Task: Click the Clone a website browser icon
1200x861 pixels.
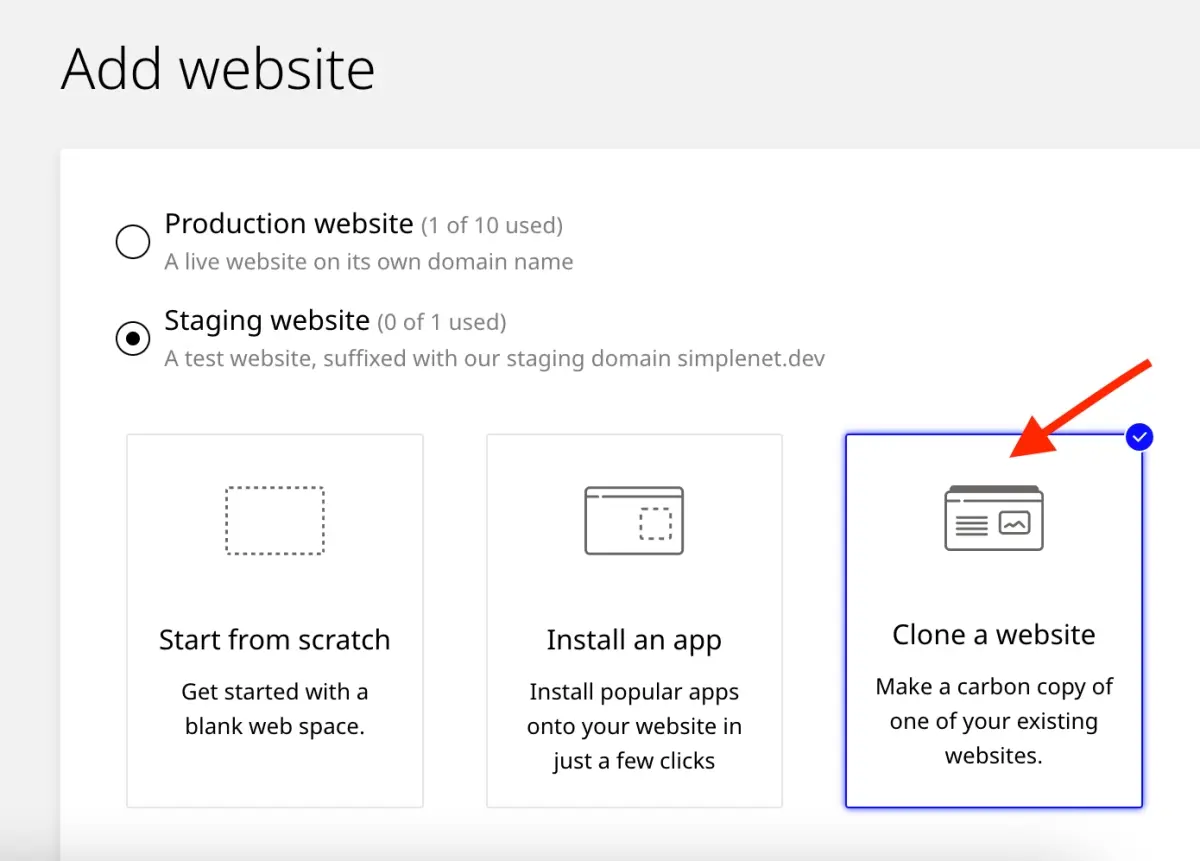Action: [x=994, y=518]
